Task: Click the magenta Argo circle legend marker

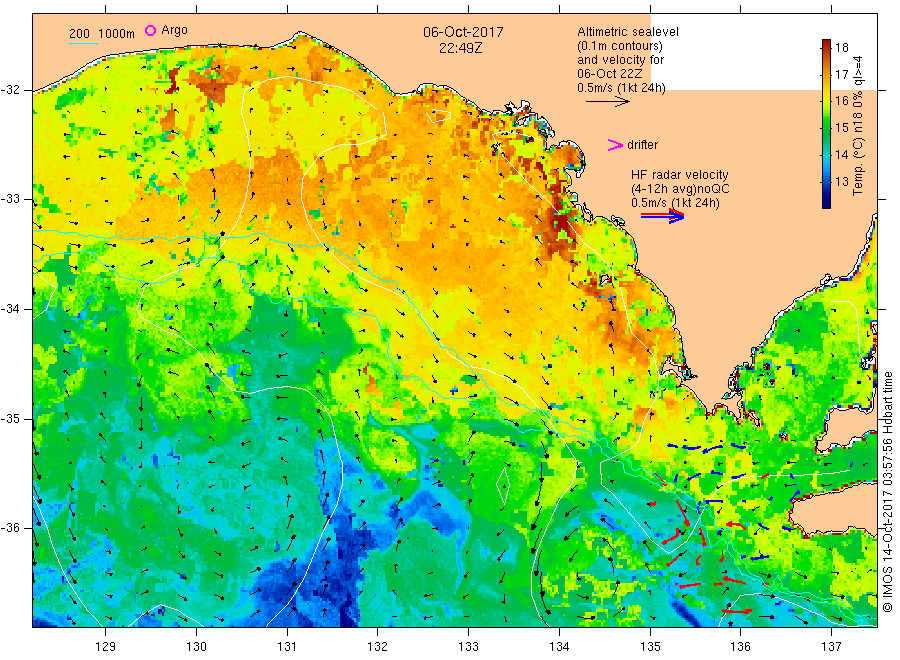Action: coord(150,30)
